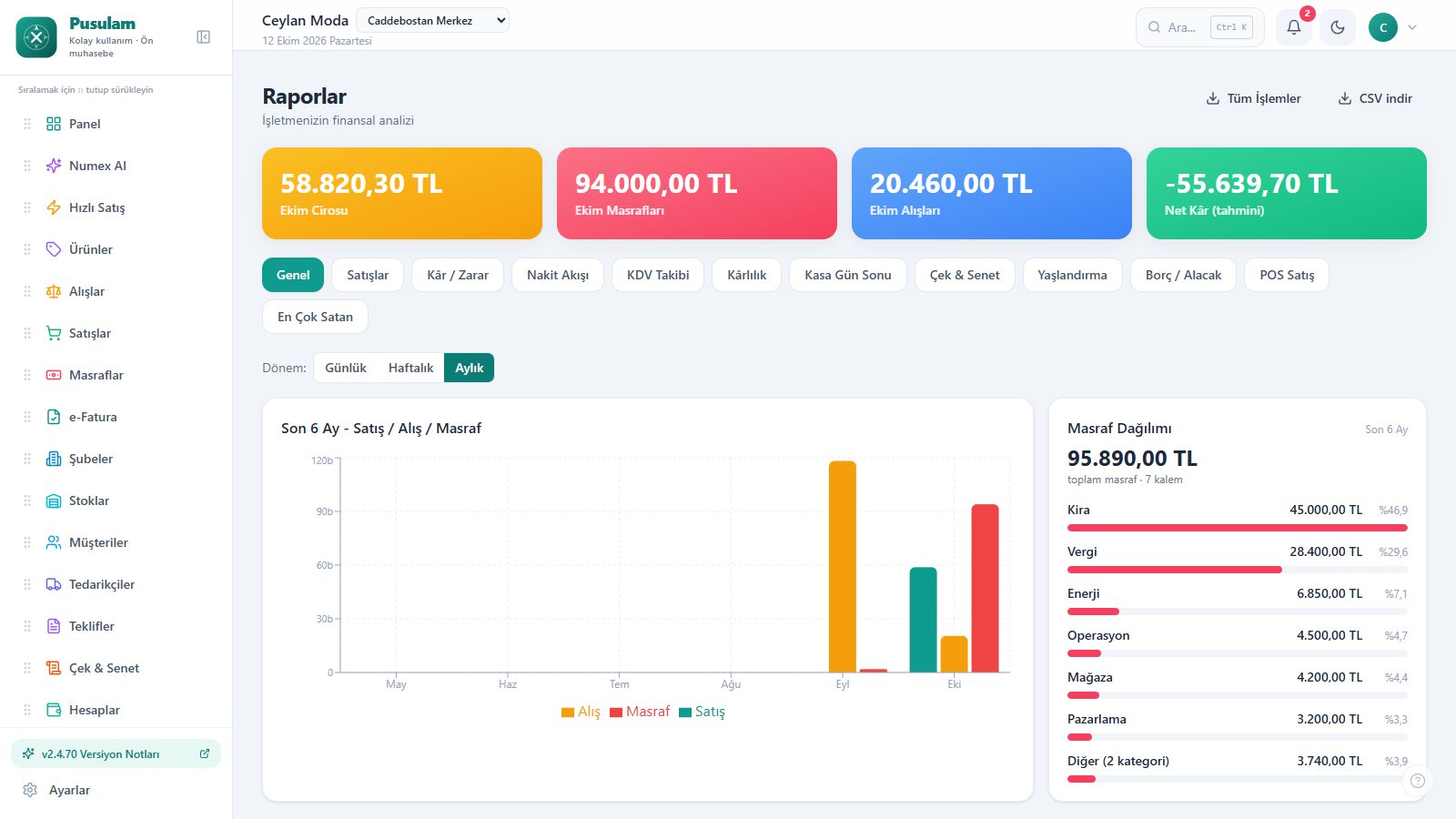Open Çek & Senet sidebar icon
Viewport: 1456px width, 819px height.
click(x=54, y=668)
